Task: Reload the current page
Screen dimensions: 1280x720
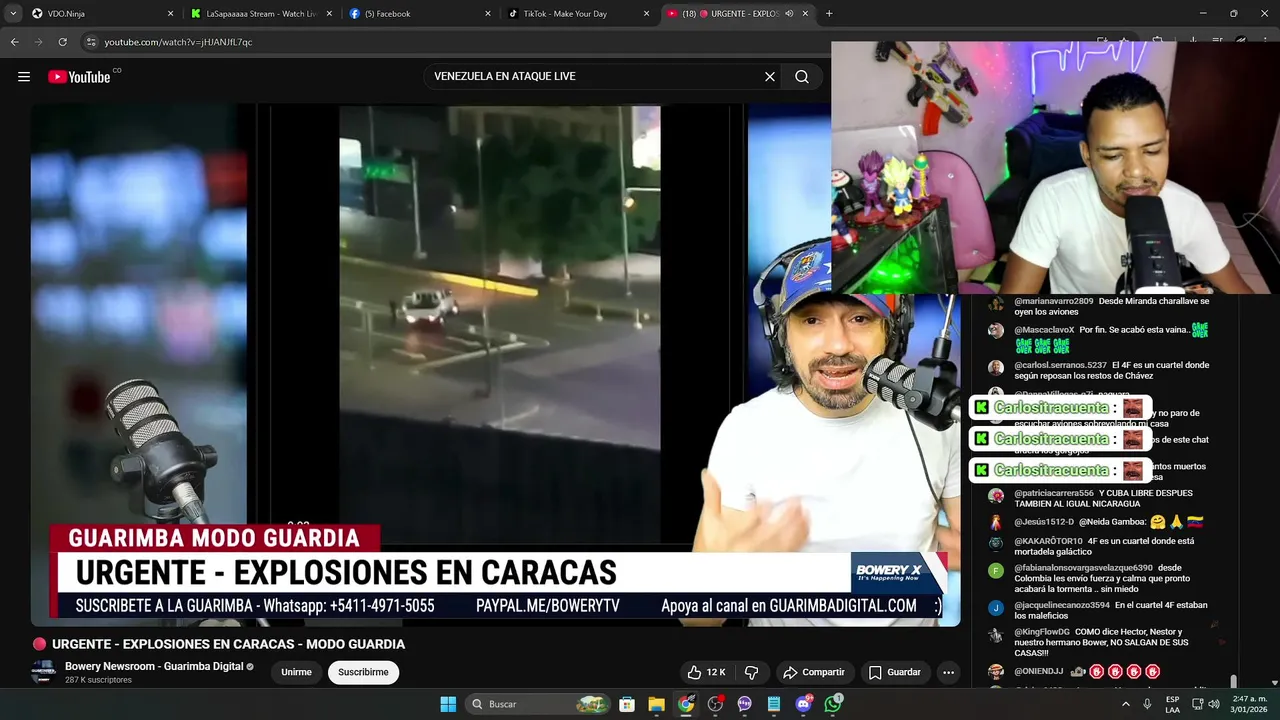Action: point(62,42)
